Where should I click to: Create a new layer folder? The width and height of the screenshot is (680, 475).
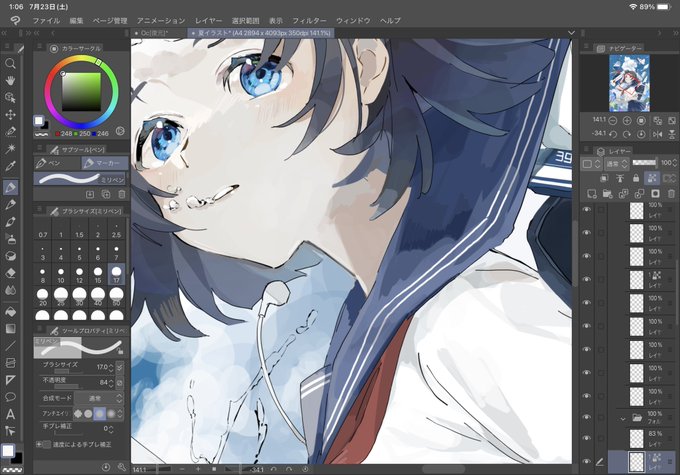[608, 193]
